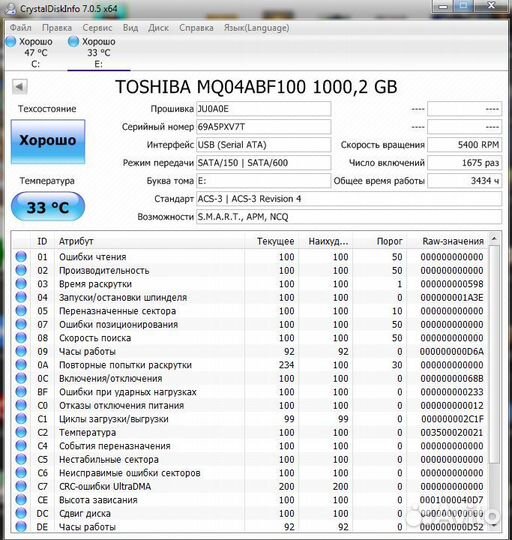Viewport: 512px width, 540px height.
Task: Click status icon for 05 Переназначенные сектора
Action: click(21, 311)
